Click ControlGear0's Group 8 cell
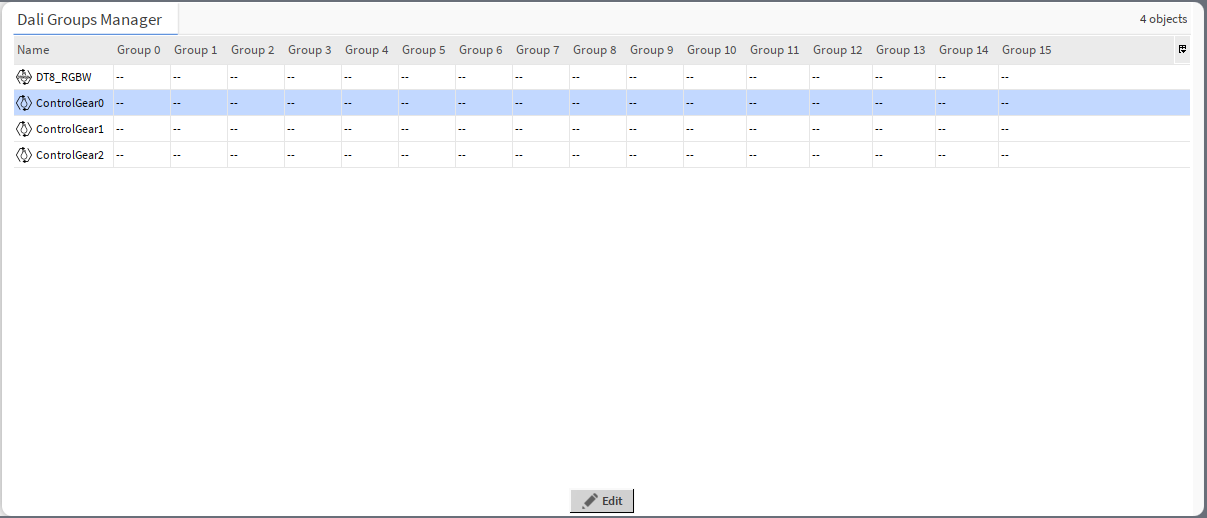The height and width of the screenshot is (518, 1207). (598, 103)
